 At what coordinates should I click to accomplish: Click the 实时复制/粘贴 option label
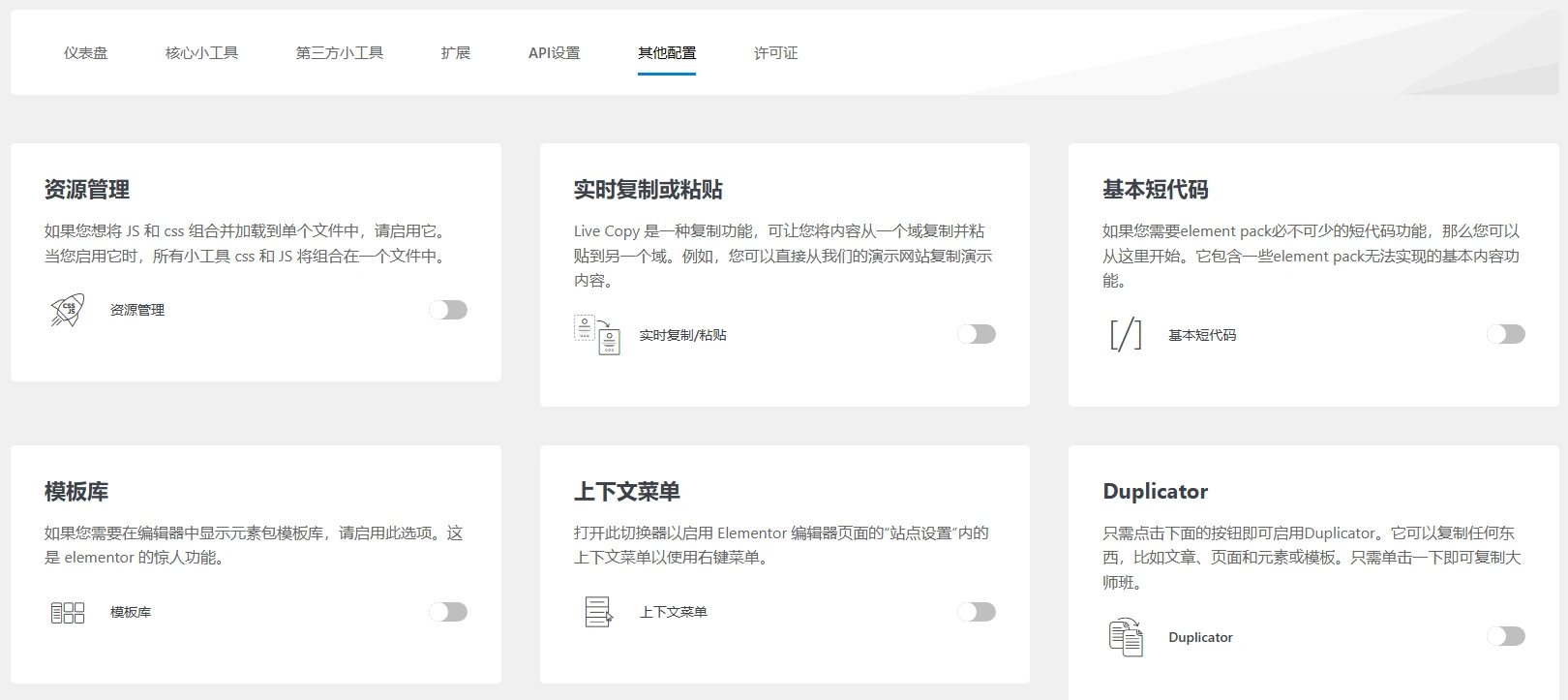pos(683,335)
